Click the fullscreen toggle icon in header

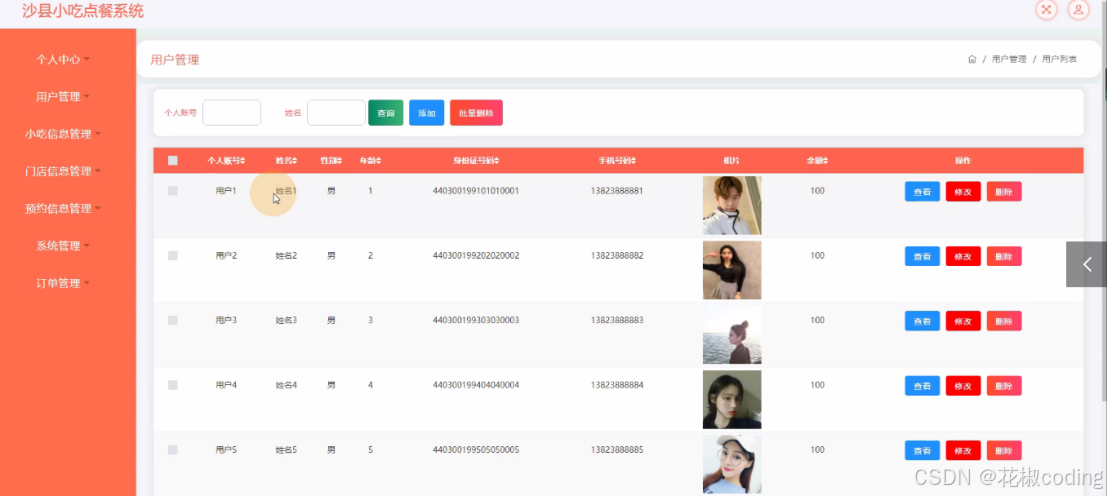click(x=1046, y=9)
